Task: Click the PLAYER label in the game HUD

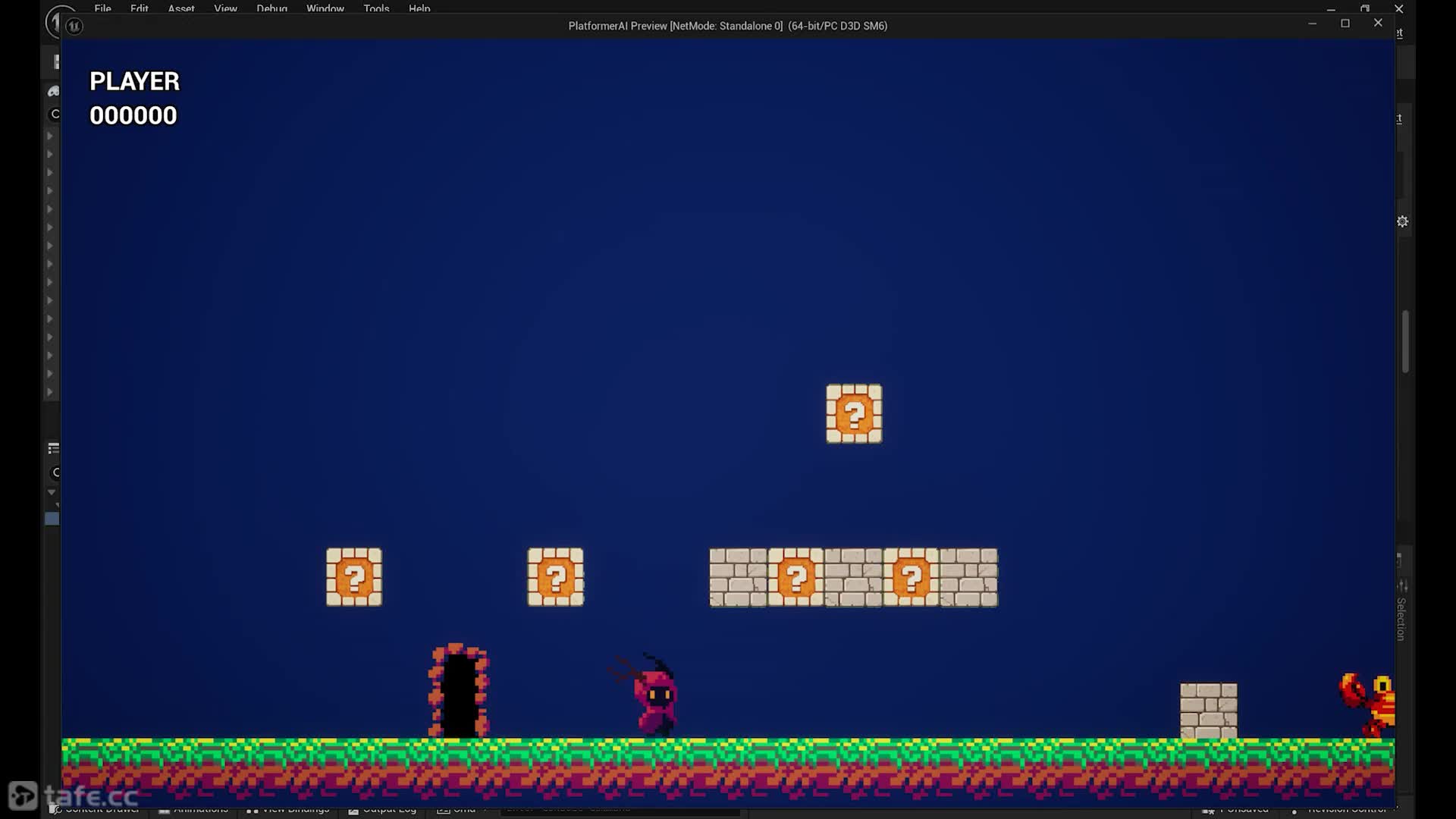Action: point(135,81)
